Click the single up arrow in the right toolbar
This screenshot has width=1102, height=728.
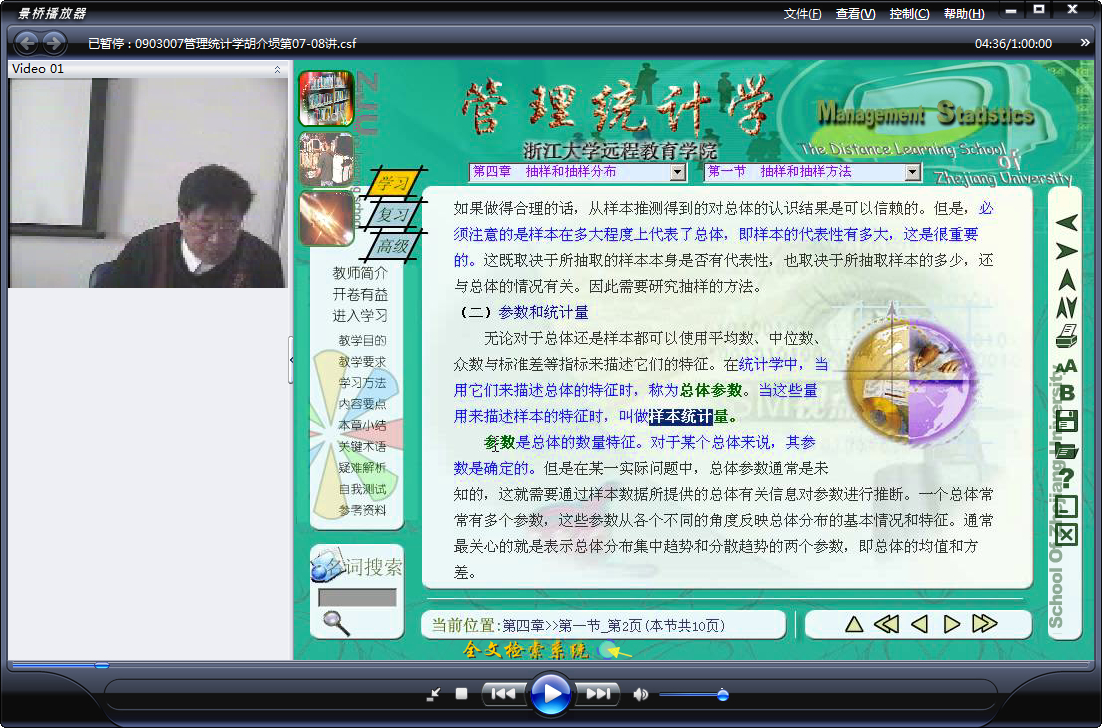coord(1066,279)
